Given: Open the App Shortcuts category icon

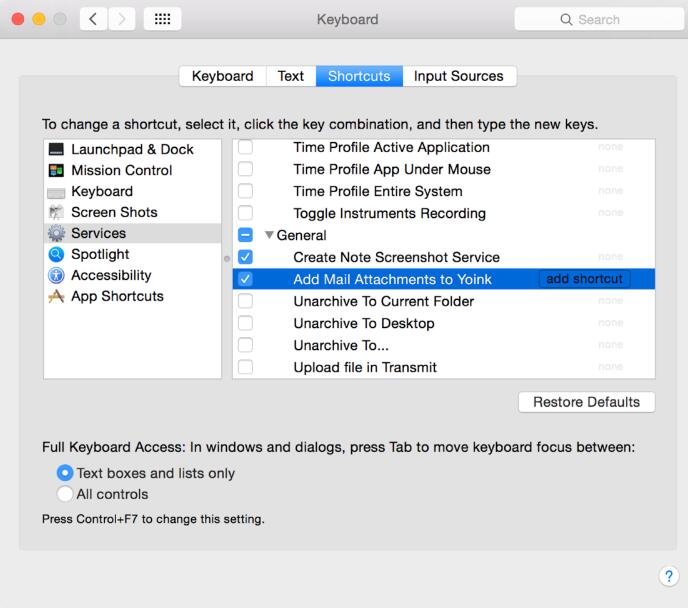Looking at the screenshot, I should (x=56, y=297).
